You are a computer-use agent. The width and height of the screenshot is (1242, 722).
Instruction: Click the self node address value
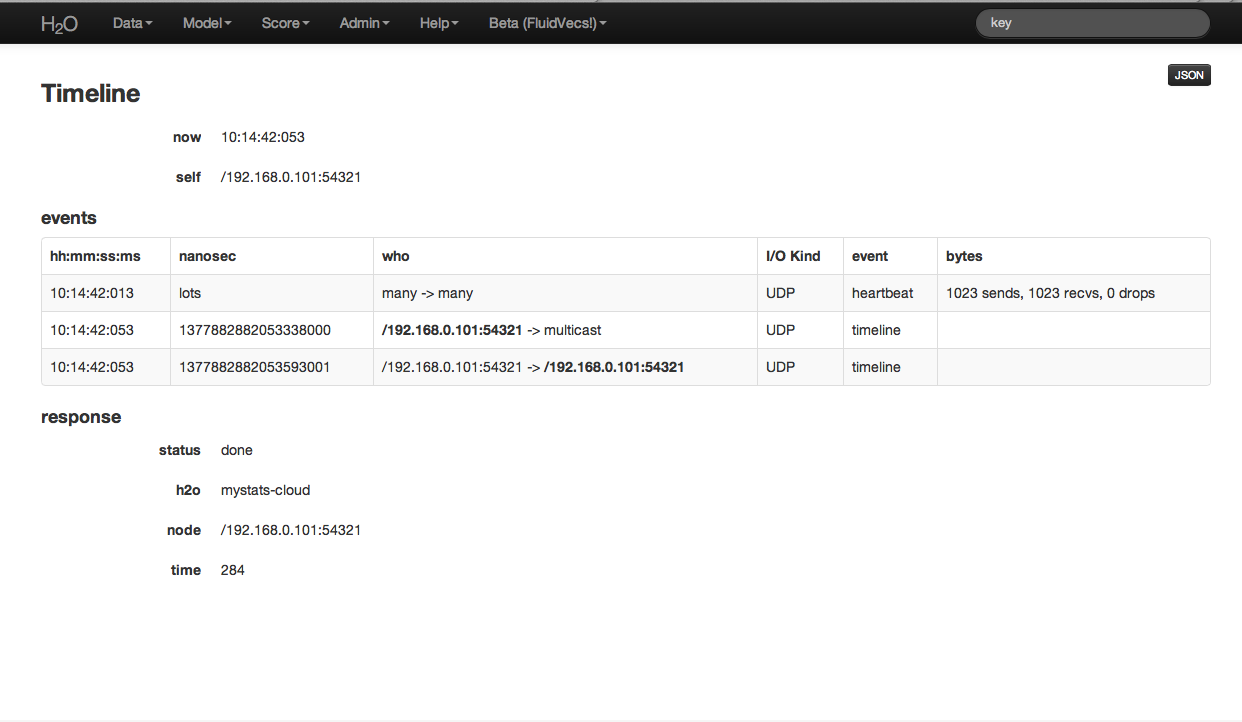click(290, 177)
